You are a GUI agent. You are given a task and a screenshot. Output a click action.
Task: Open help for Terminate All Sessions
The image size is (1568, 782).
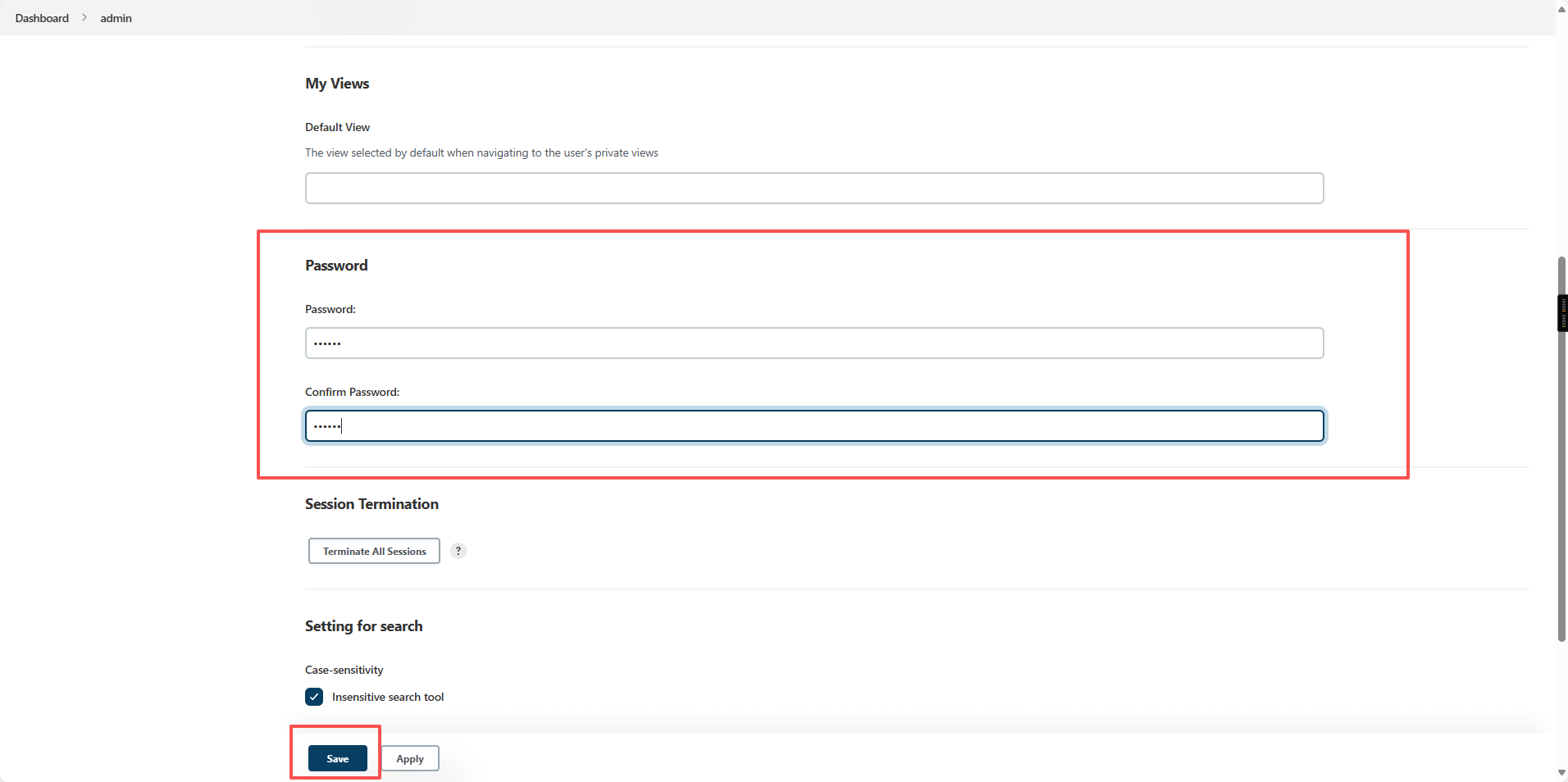tap(458, 551)
